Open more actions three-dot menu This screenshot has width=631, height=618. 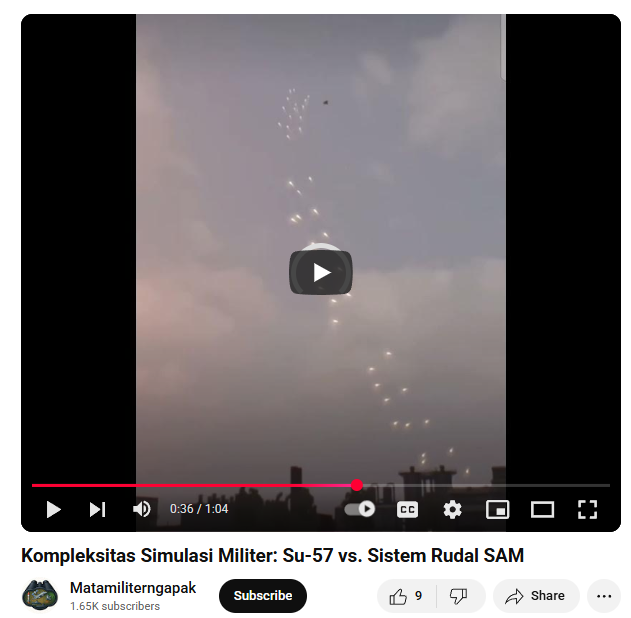pyautogui.click(x=604, y=596)
